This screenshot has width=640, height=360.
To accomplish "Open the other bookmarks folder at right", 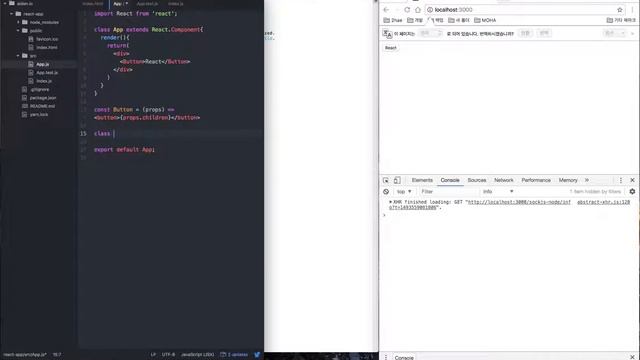I will (621, 20).
